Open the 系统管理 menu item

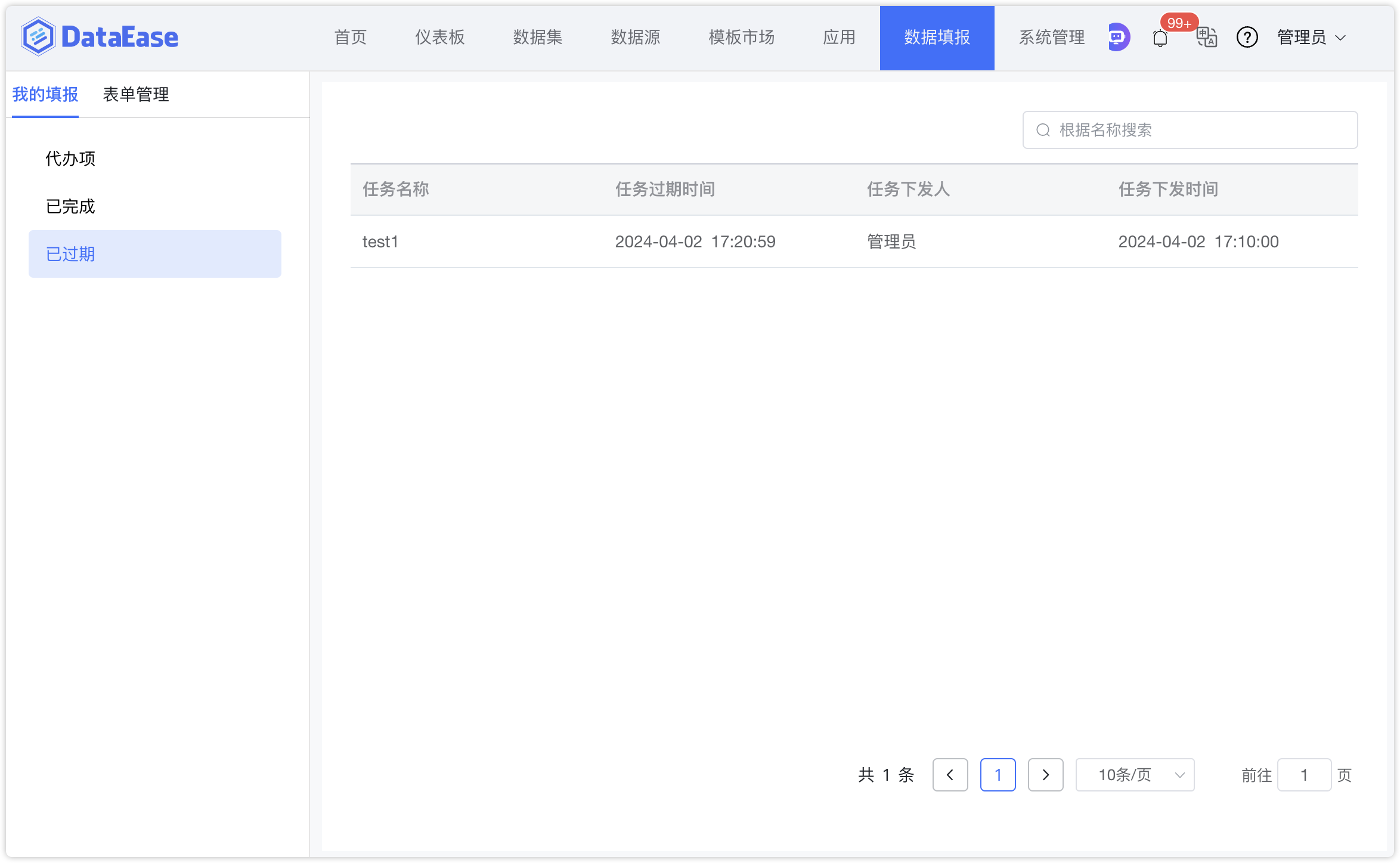(x=1051, y=38)
